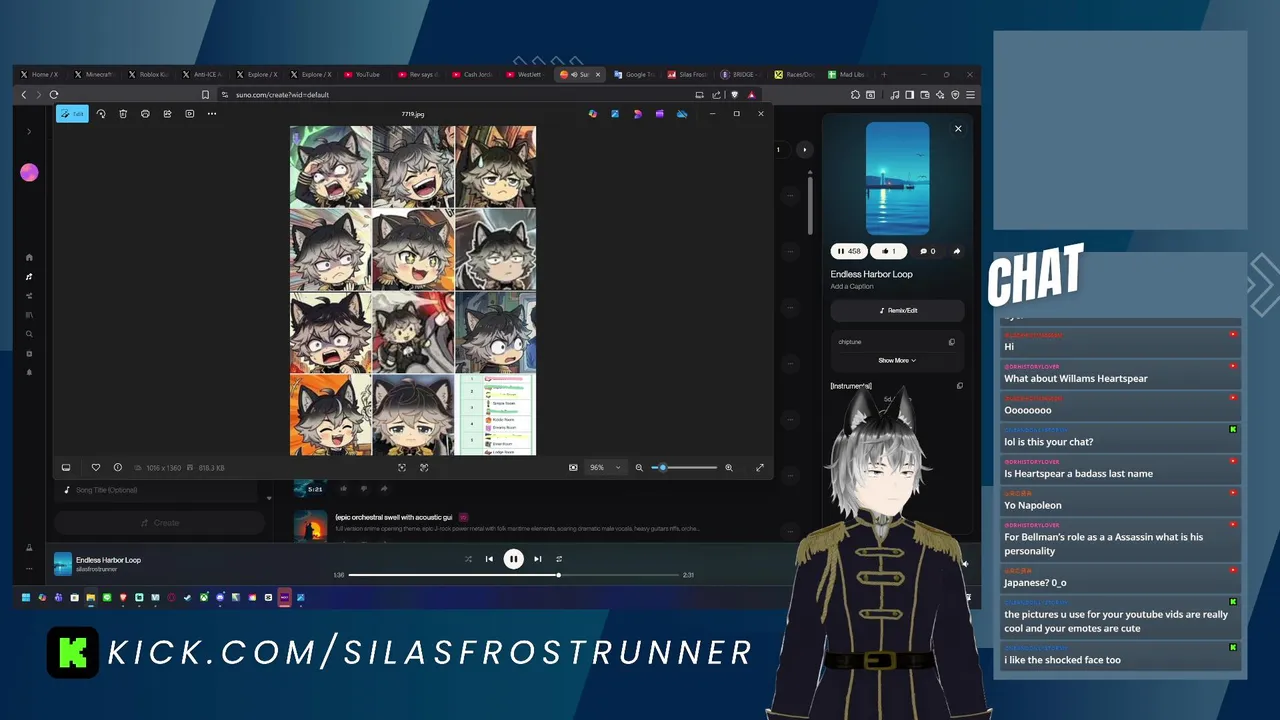The height and width of the screenshot is (720, 1280).
Task: Go back in browser history
Action: tap(24, 95)
